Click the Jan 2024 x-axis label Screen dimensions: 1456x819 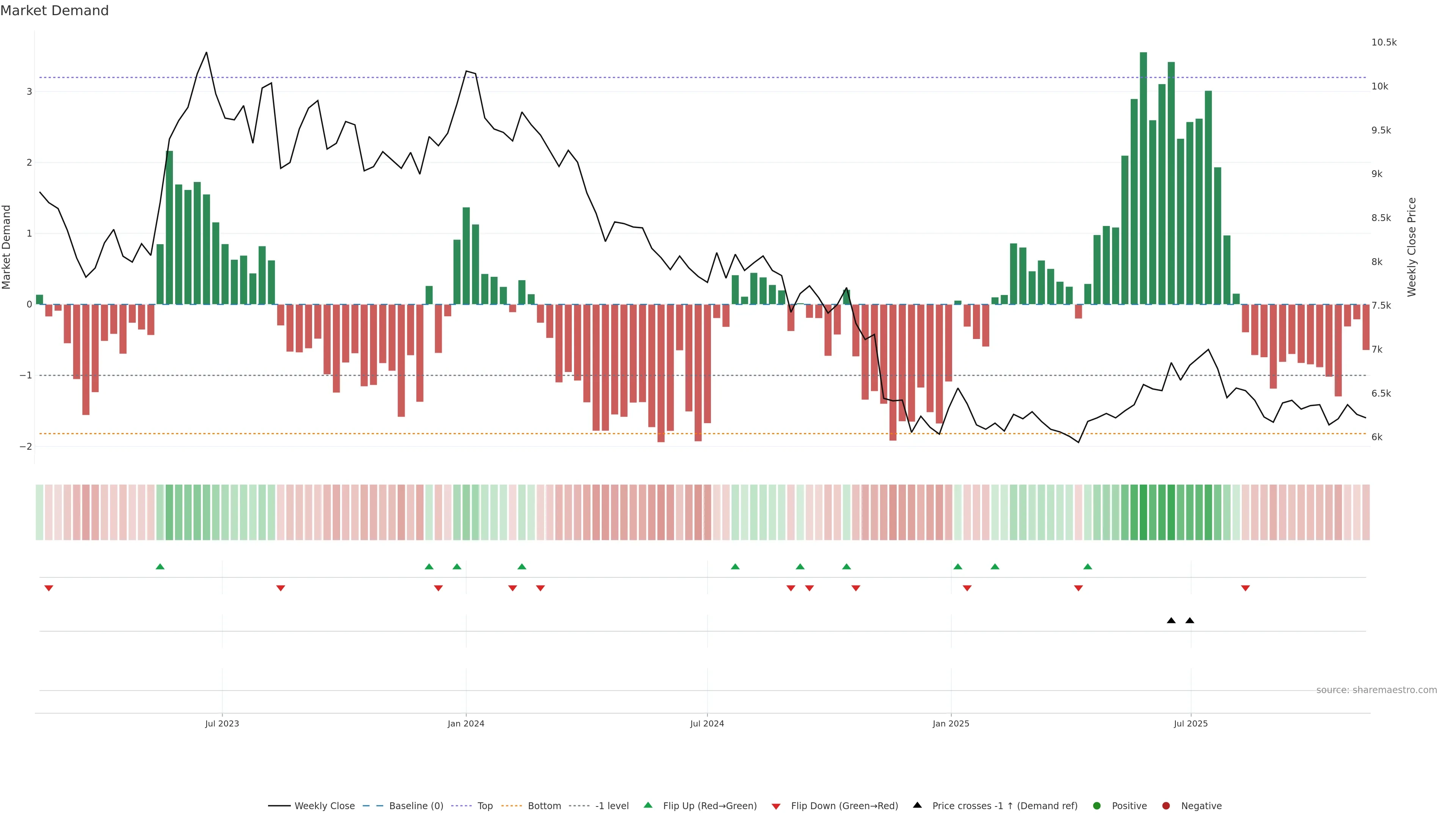(x=466, y=723)
